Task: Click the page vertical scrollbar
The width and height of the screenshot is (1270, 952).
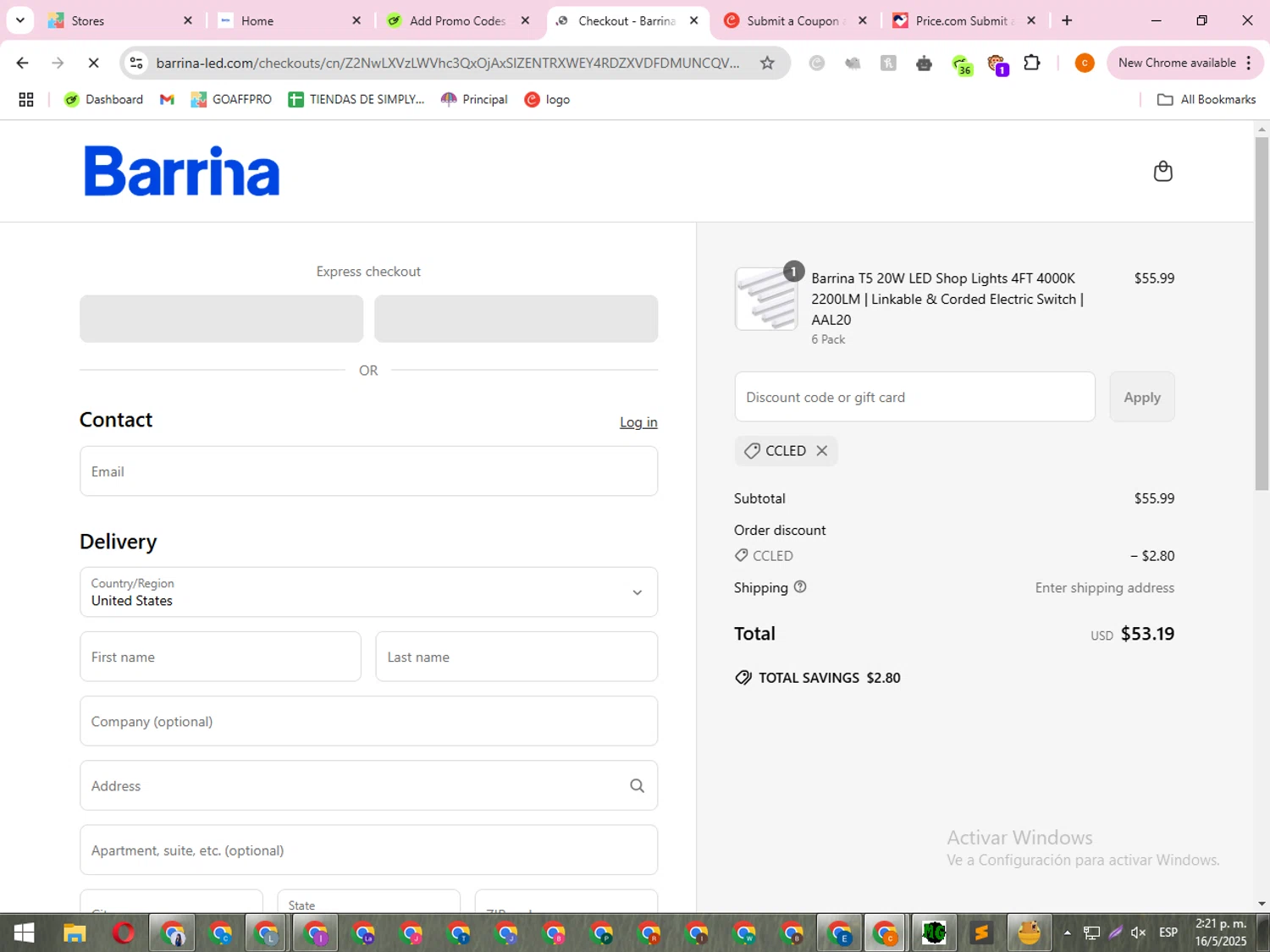Action: 1262,313
